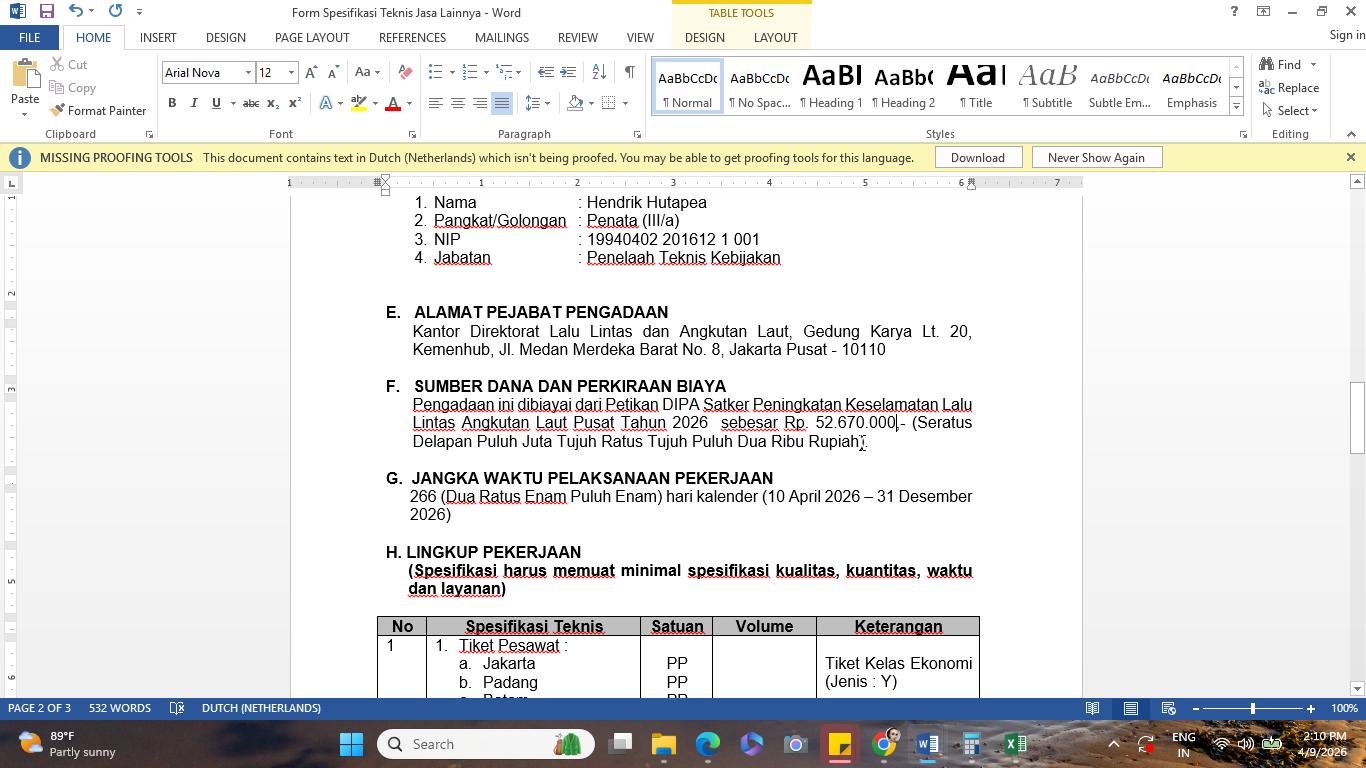
Task: Toggle italic formatting
Action: click(x=194, y=103)
